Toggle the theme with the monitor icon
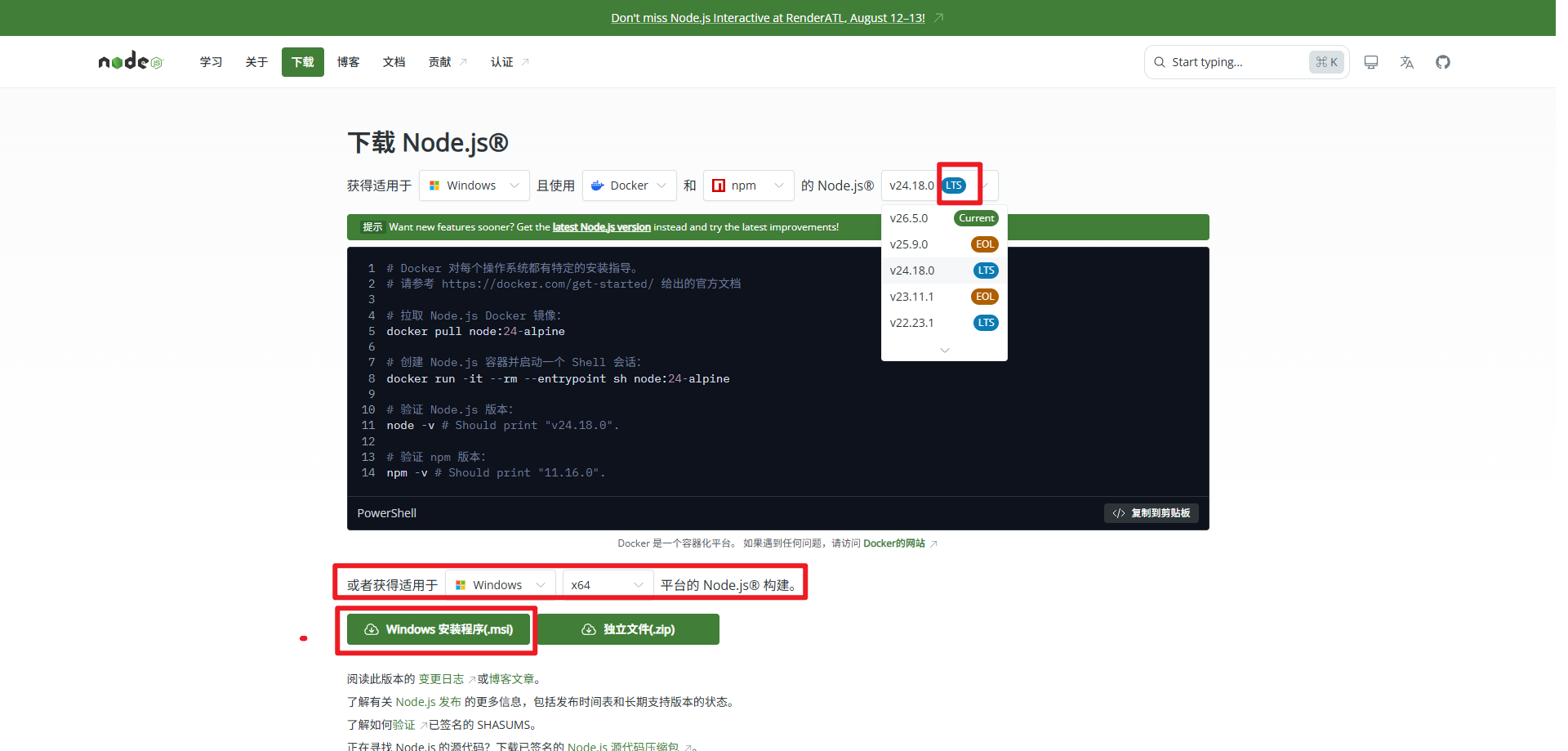The image size is (1568, 751). 1371,62
